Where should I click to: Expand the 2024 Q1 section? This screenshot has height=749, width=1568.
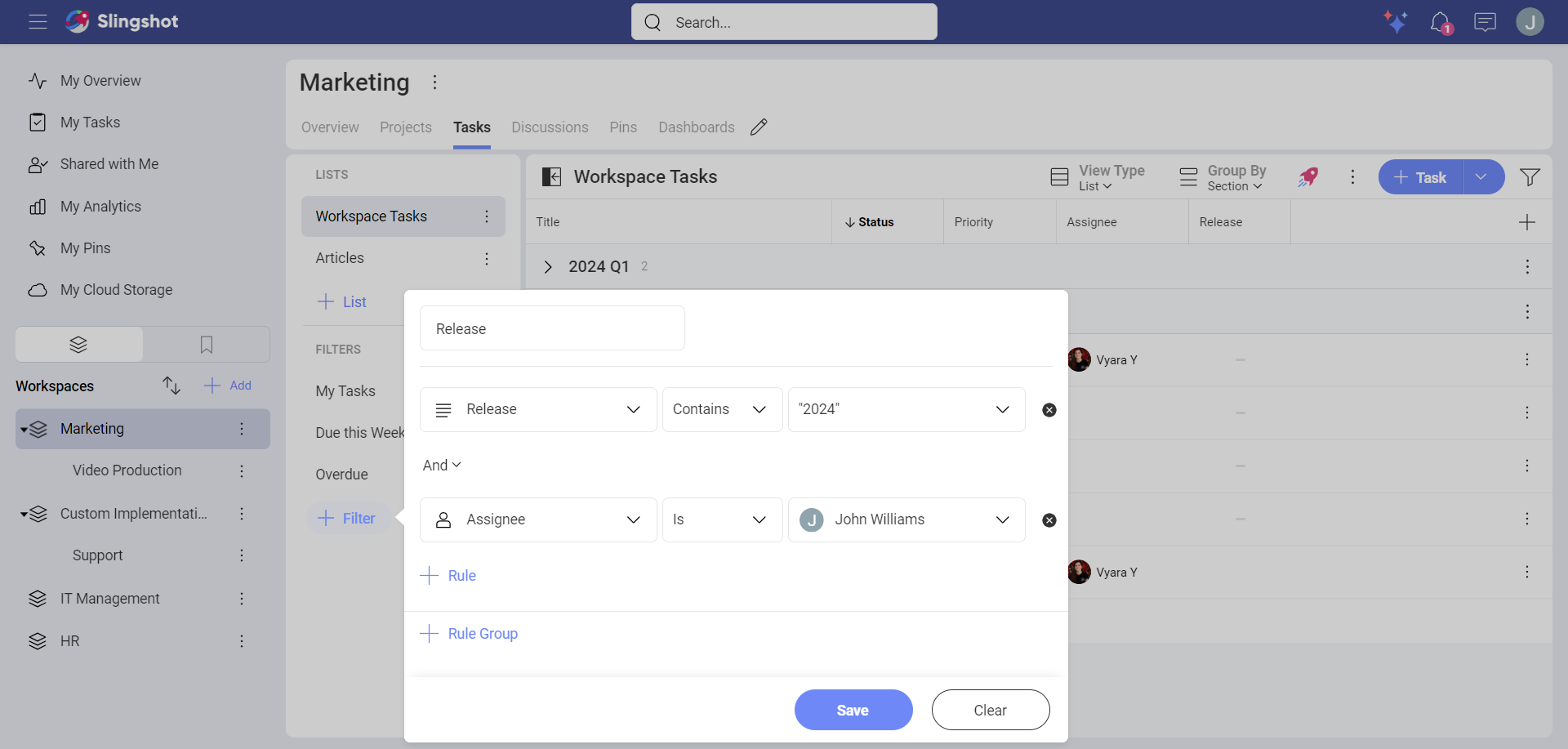click(548, 267)
